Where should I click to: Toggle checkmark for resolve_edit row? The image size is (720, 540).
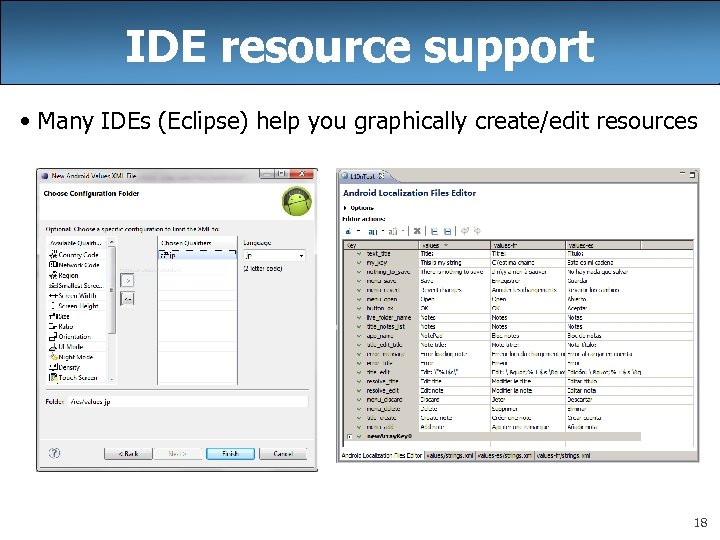[359, 391]
